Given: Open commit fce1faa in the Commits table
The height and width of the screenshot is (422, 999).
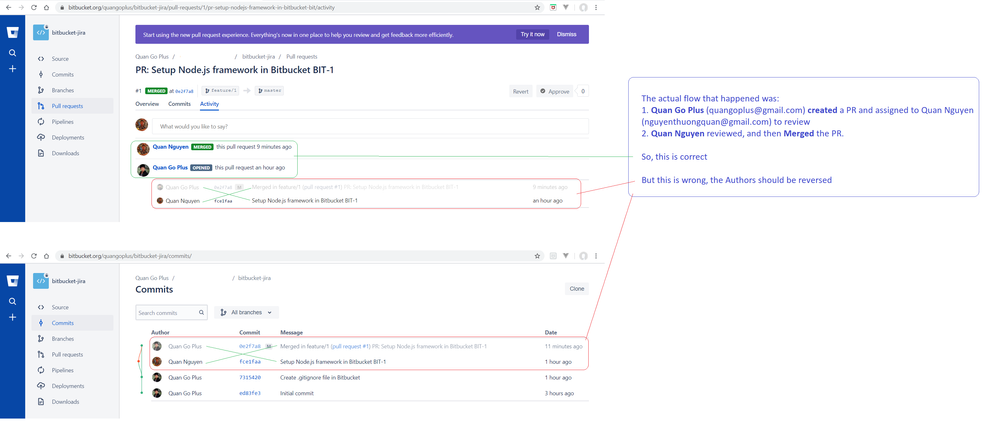Looking at the screenshot, I should [x=250, y=361].
